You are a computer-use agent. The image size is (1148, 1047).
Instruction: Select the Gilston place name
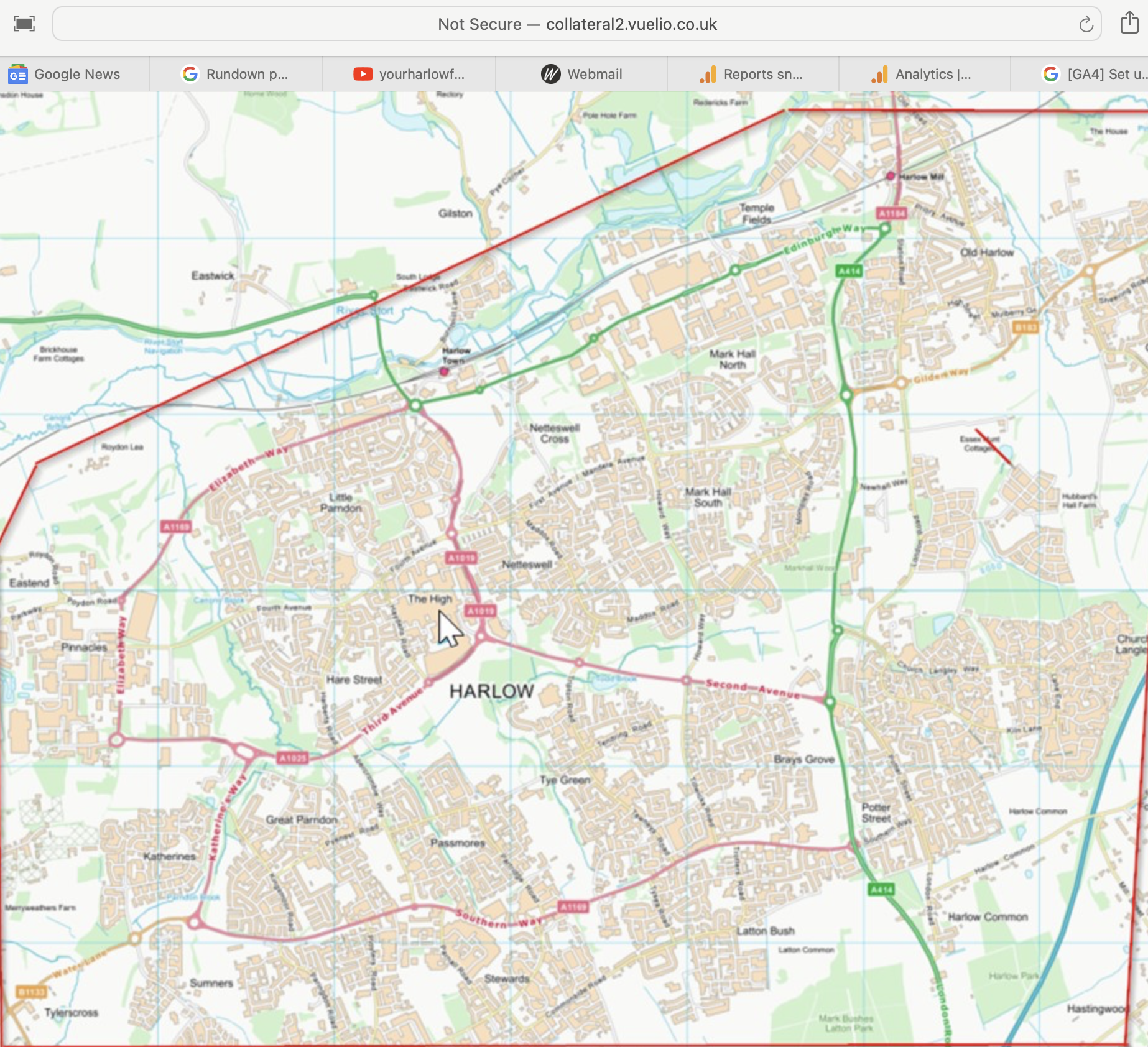[x=455, y=213]
